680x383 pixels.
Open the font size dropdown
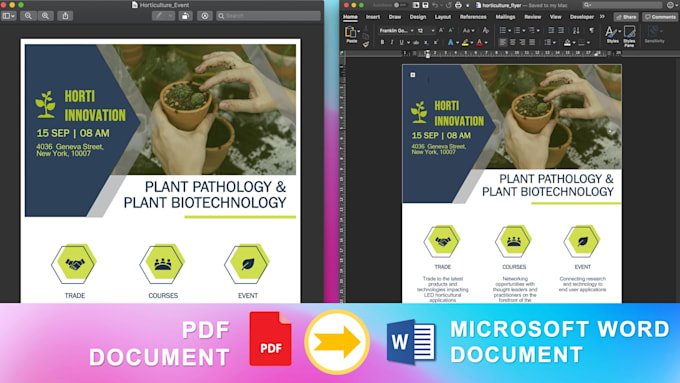[x=433, y=31]
